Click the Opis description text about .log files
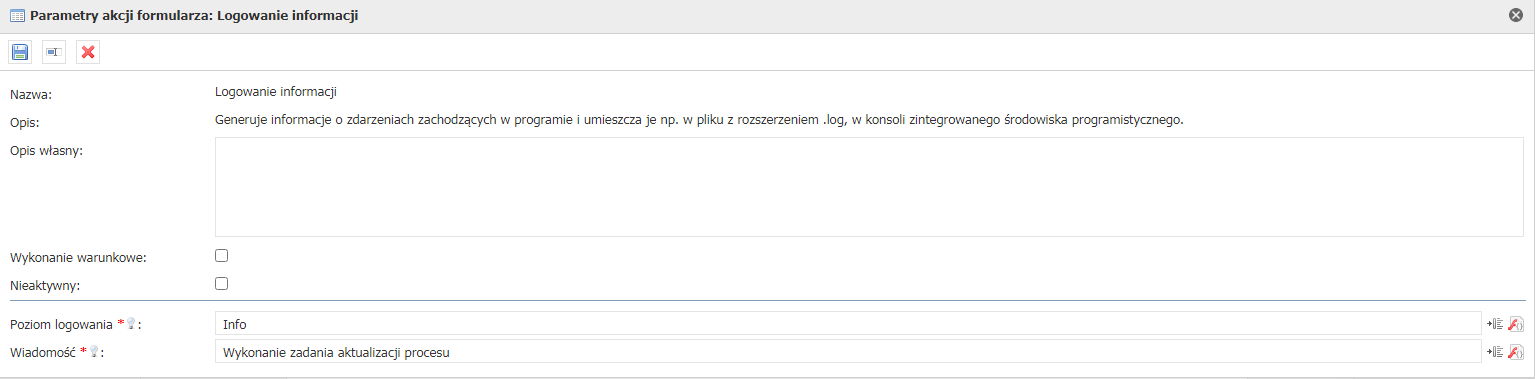This screenshot has width=1535, height=379. [699, 120]
